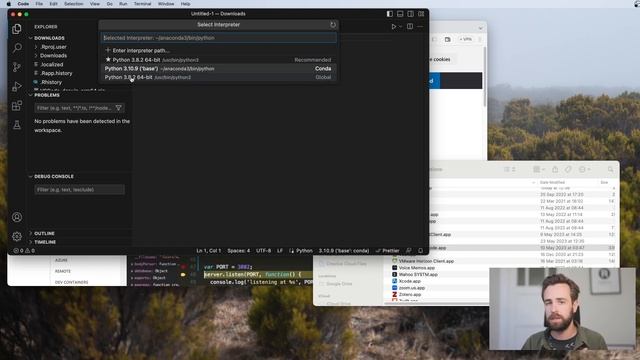Click the Finder window search icon
Viewport: 640px width, 360px height.
point(610,169)
